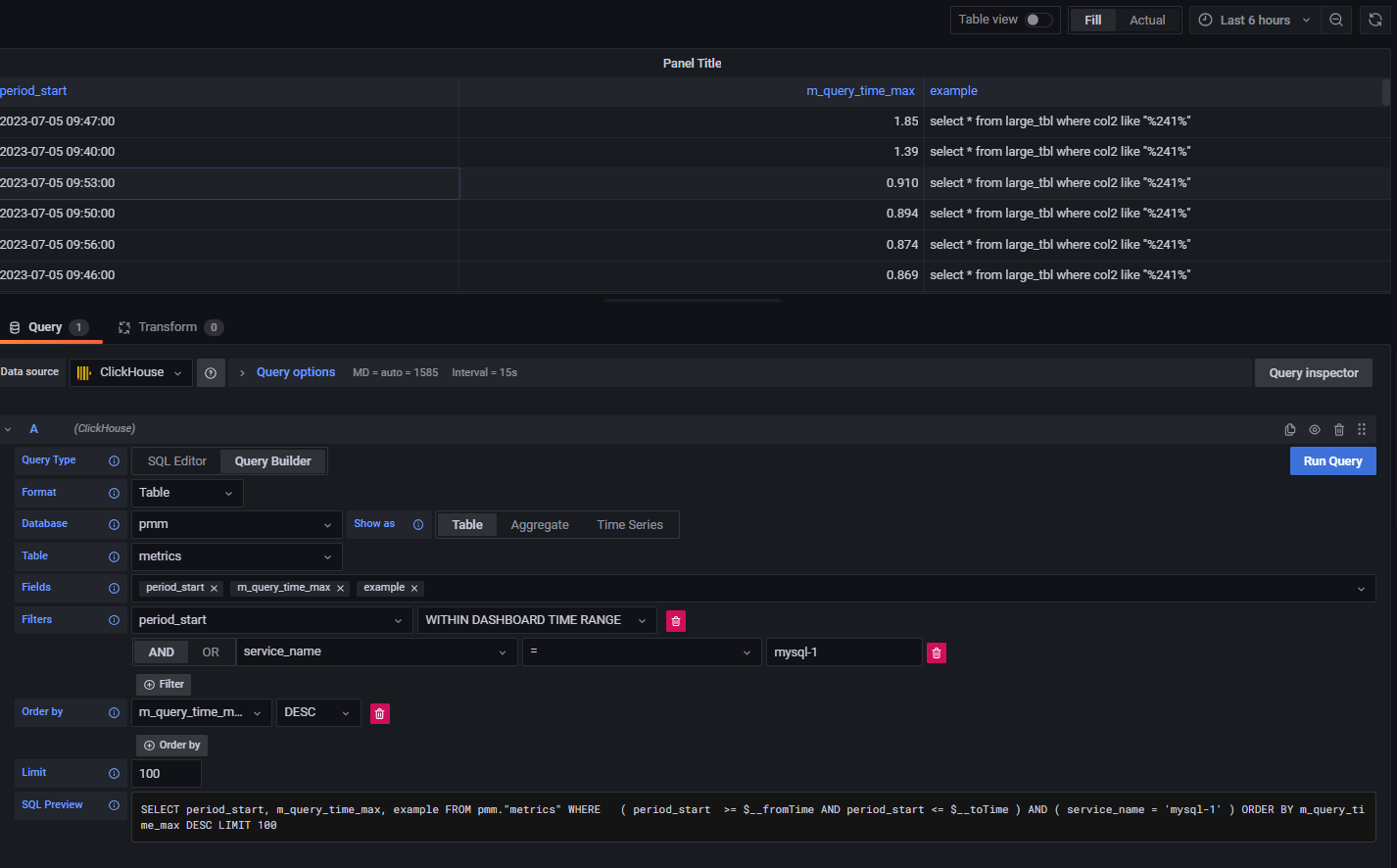Viewport: 1397px width, 868px height.
Task: Click the zoom out time range icon
Action: coord(1336,20)
